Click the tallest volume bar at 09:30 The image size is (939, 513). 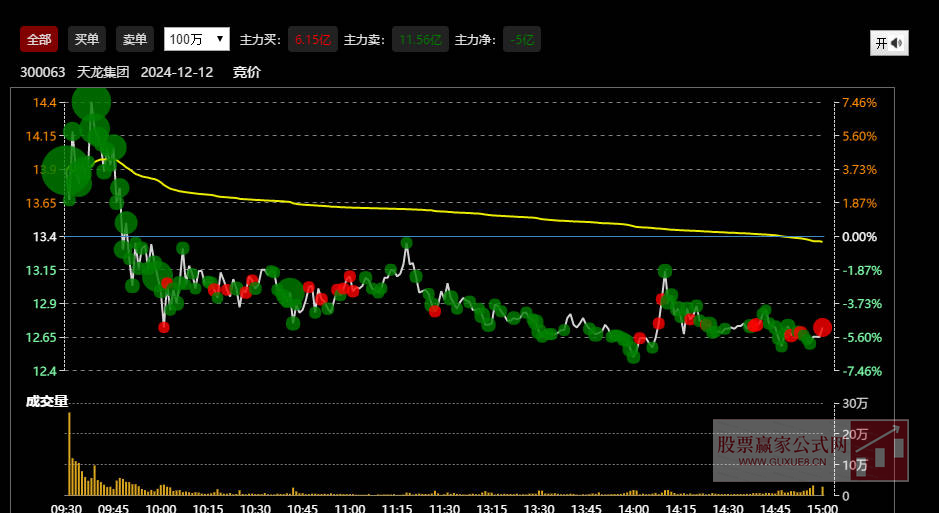tap(69, 453)
